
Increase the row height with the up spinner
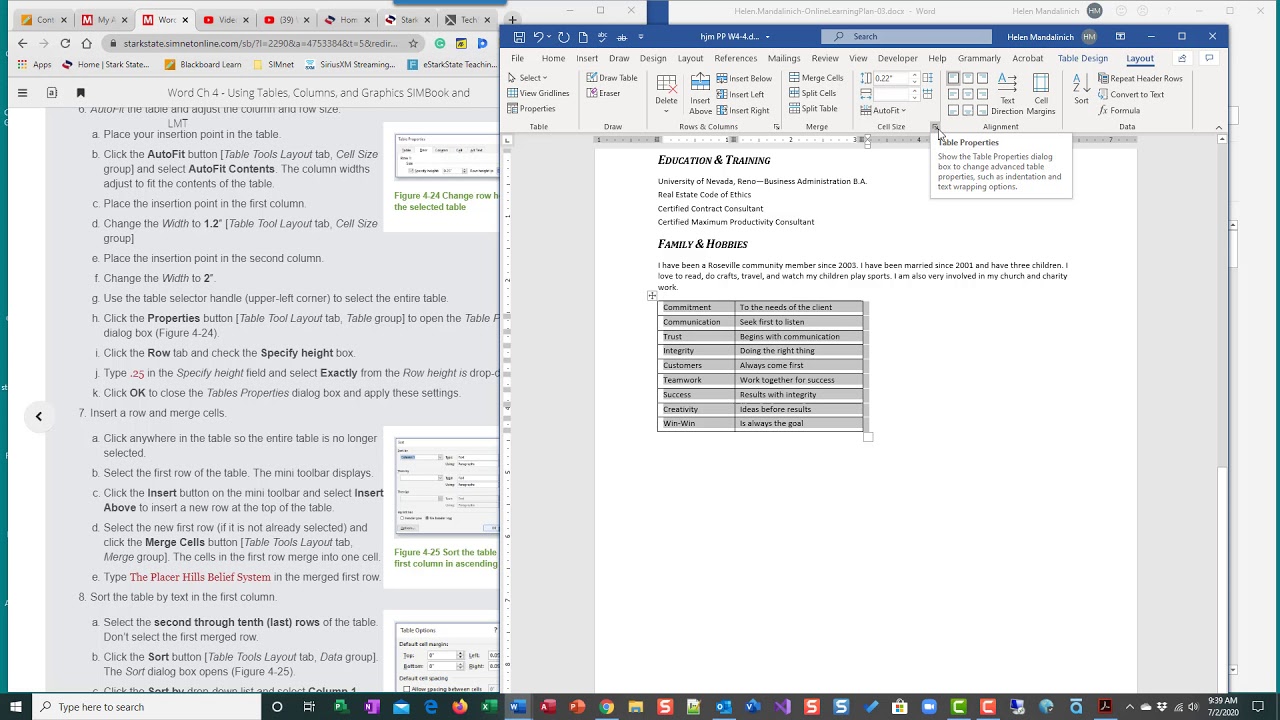pos(914,75)
